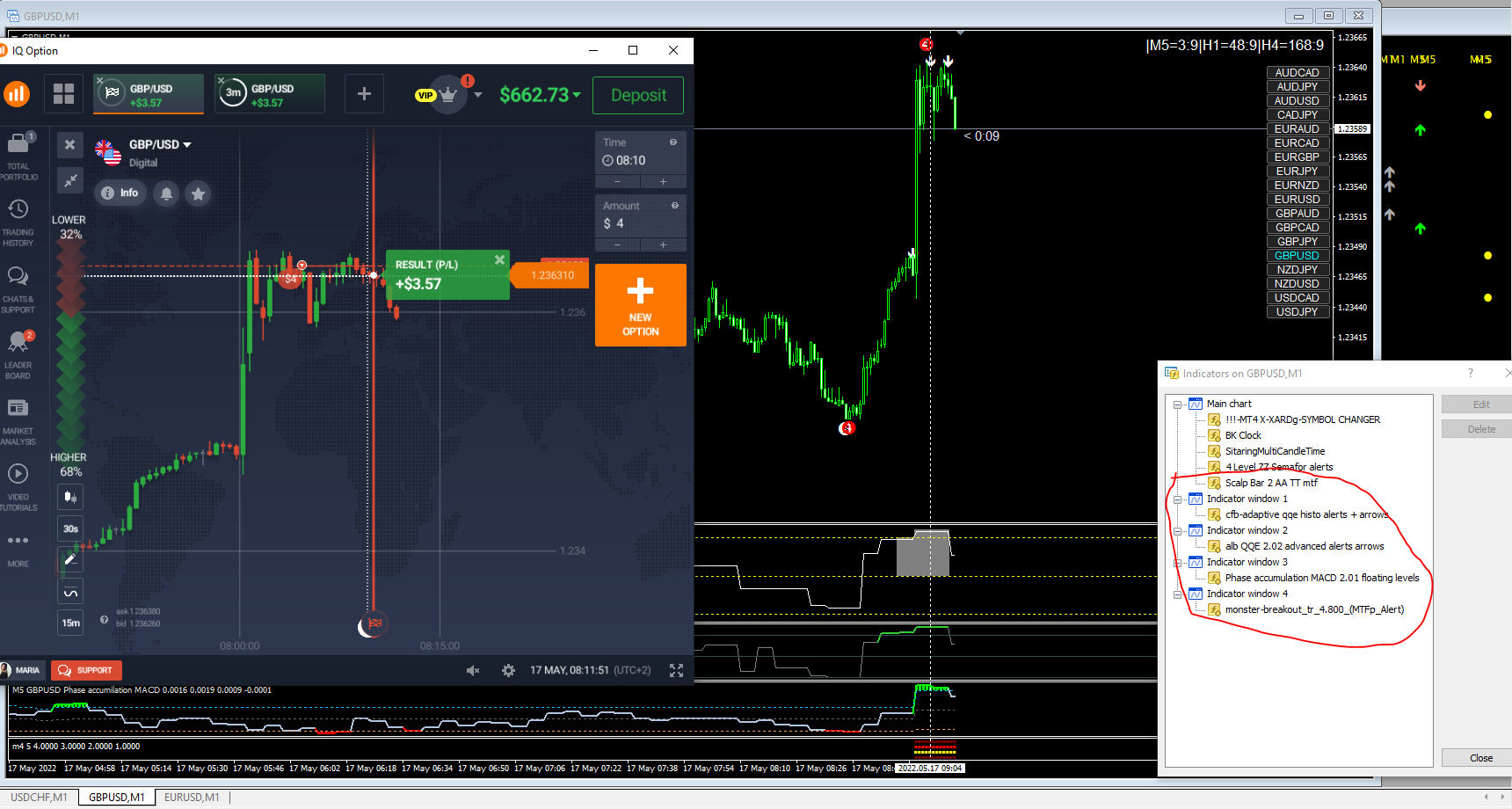
Task: Dismiss the Result (P/L) popup with its X
Action: pyautogui.click(x=499, y=260)
